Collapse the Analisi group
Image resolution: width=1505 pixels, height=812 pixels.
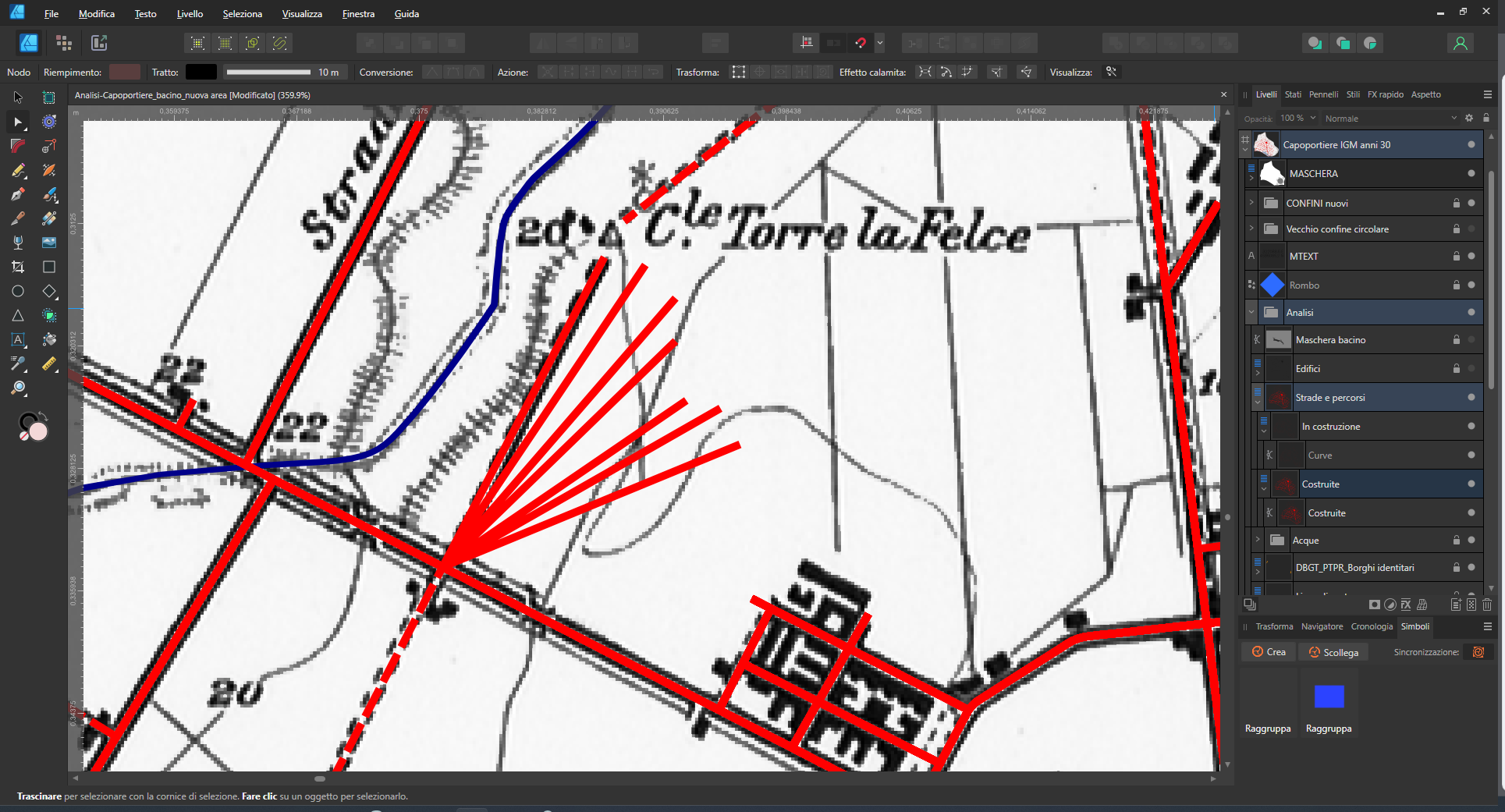1251,312
